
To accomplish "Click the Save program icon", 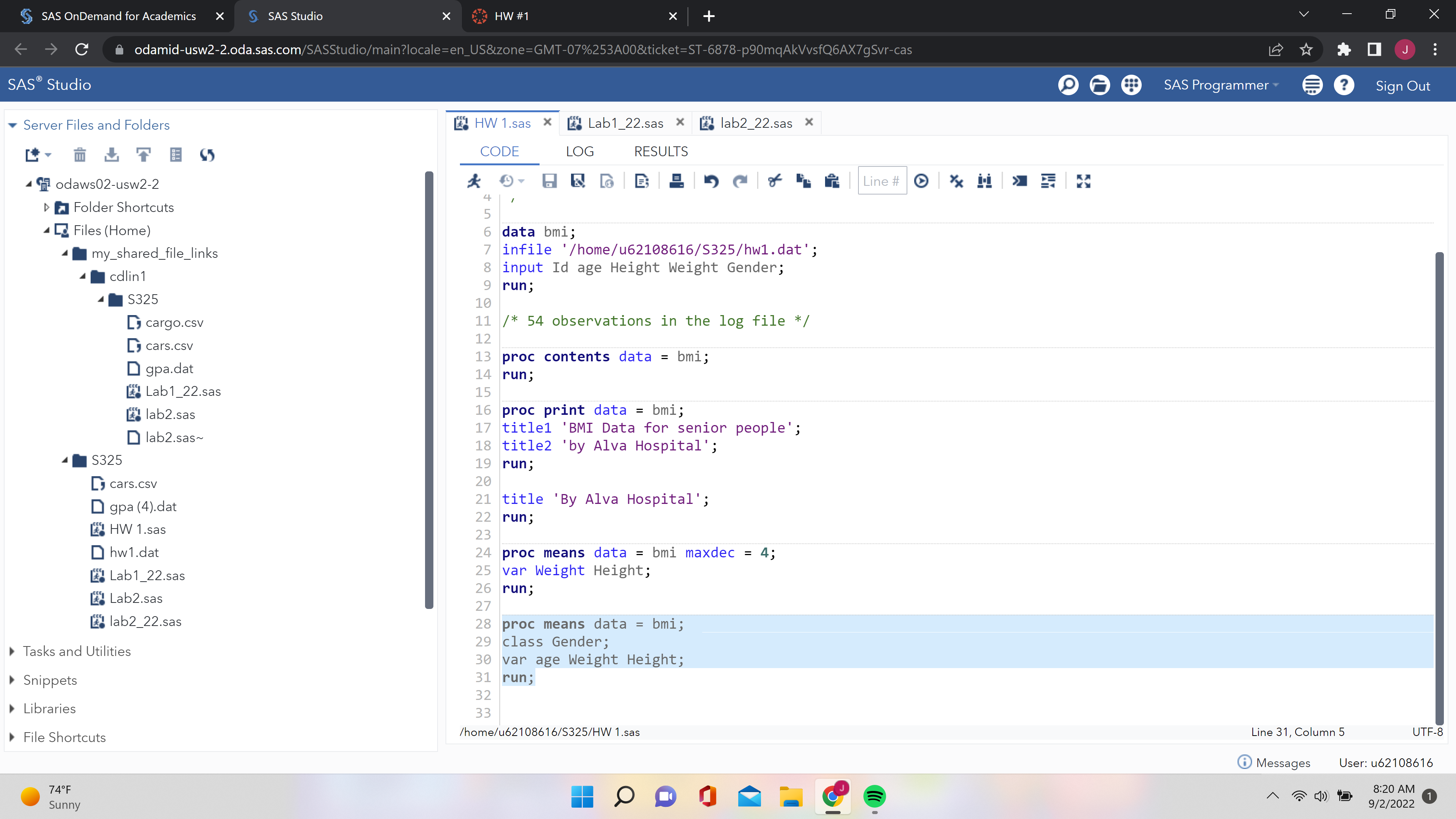I will (x=549, y=181).
